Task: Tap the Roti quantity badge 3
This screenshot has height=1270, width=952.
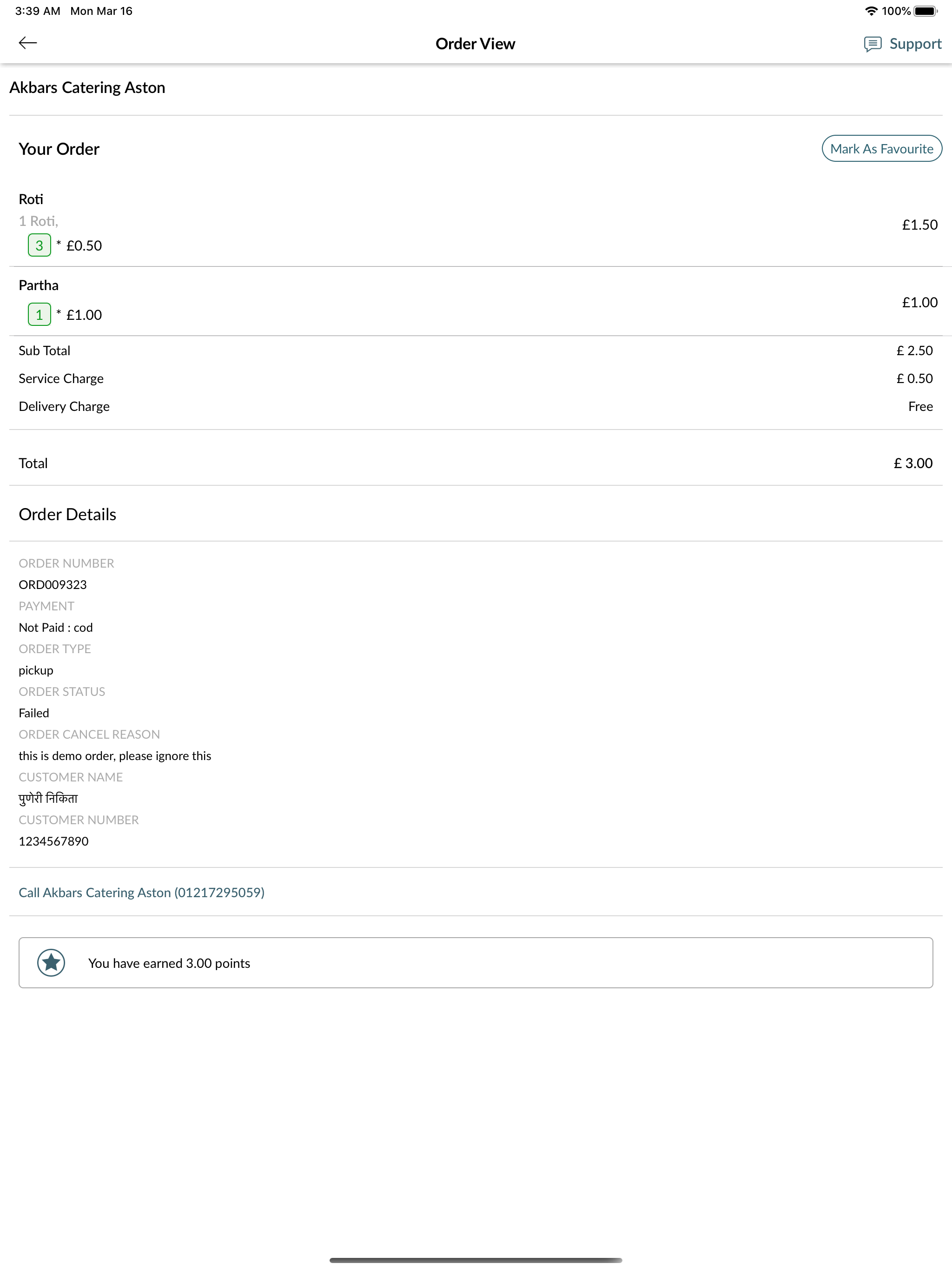Action: [39, 245]
